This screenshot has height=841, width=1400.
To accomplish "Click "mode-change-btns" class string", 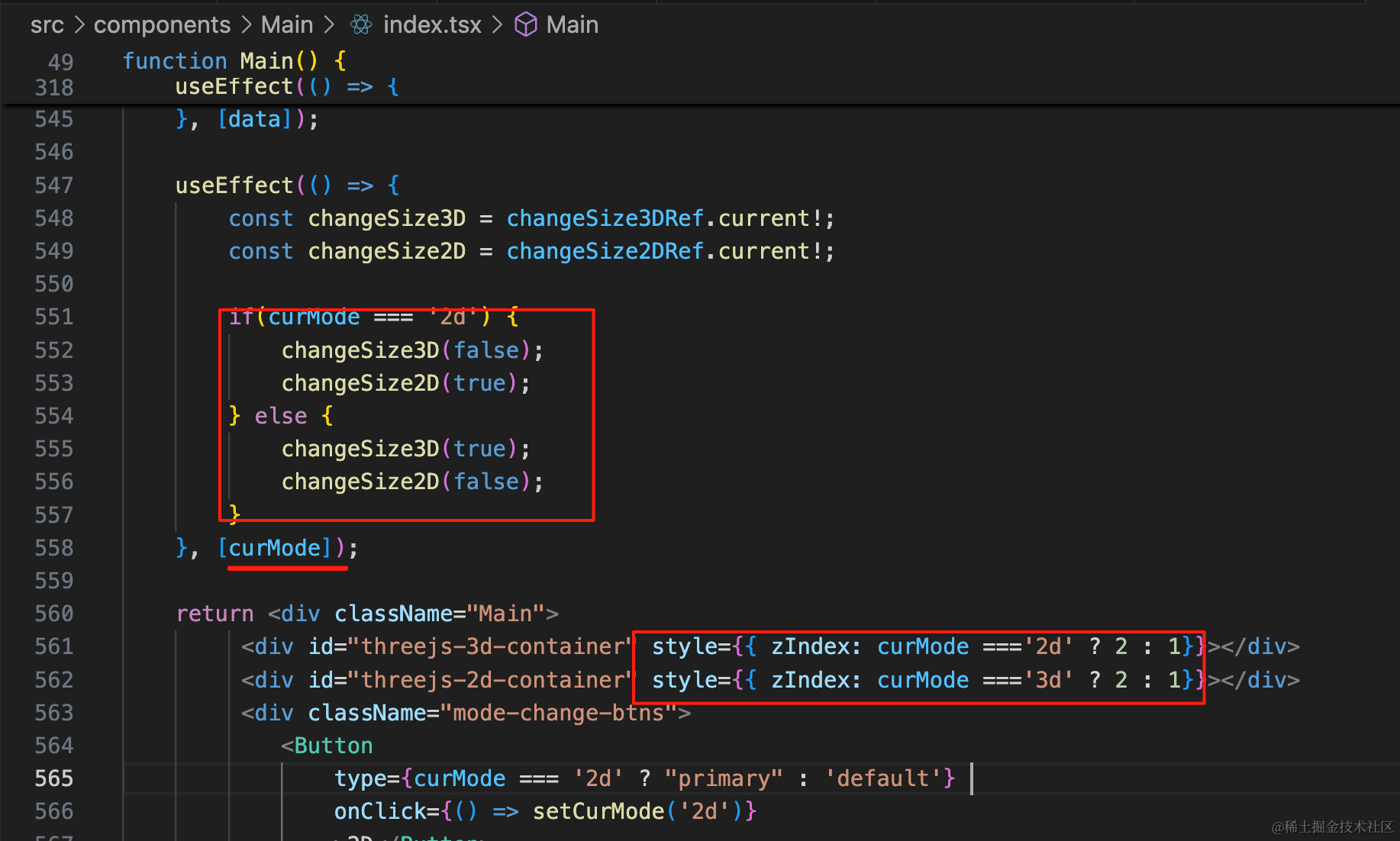I will click(x=559, y=713).
